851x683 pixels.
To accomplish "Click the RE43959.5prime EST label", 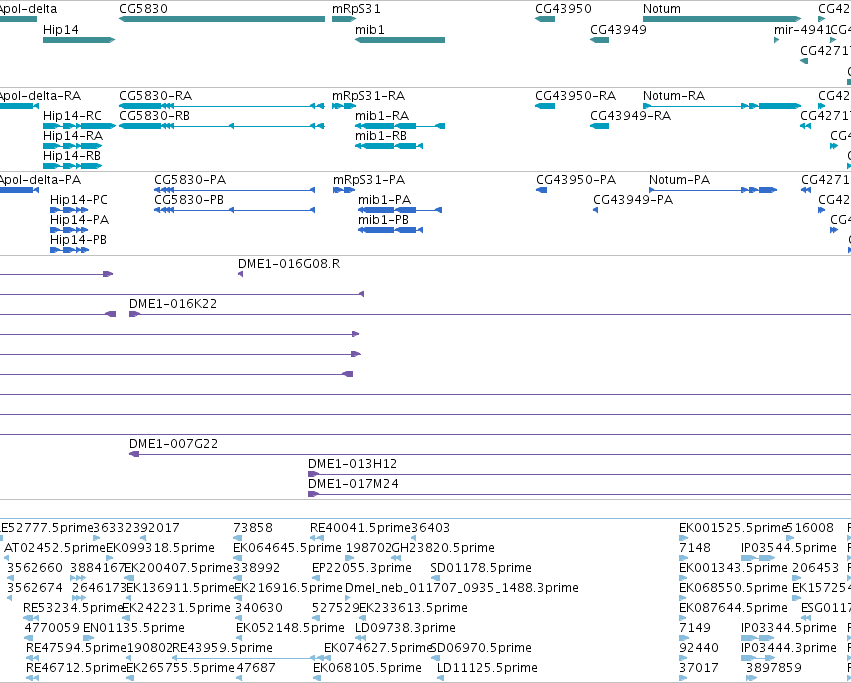I will point(222,648).
